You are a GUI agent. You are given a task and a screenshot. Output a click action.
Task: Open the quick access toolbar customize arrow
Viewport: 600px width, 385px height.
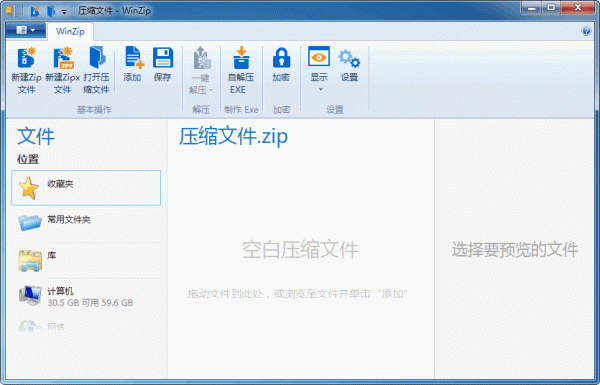click(64, 11)
